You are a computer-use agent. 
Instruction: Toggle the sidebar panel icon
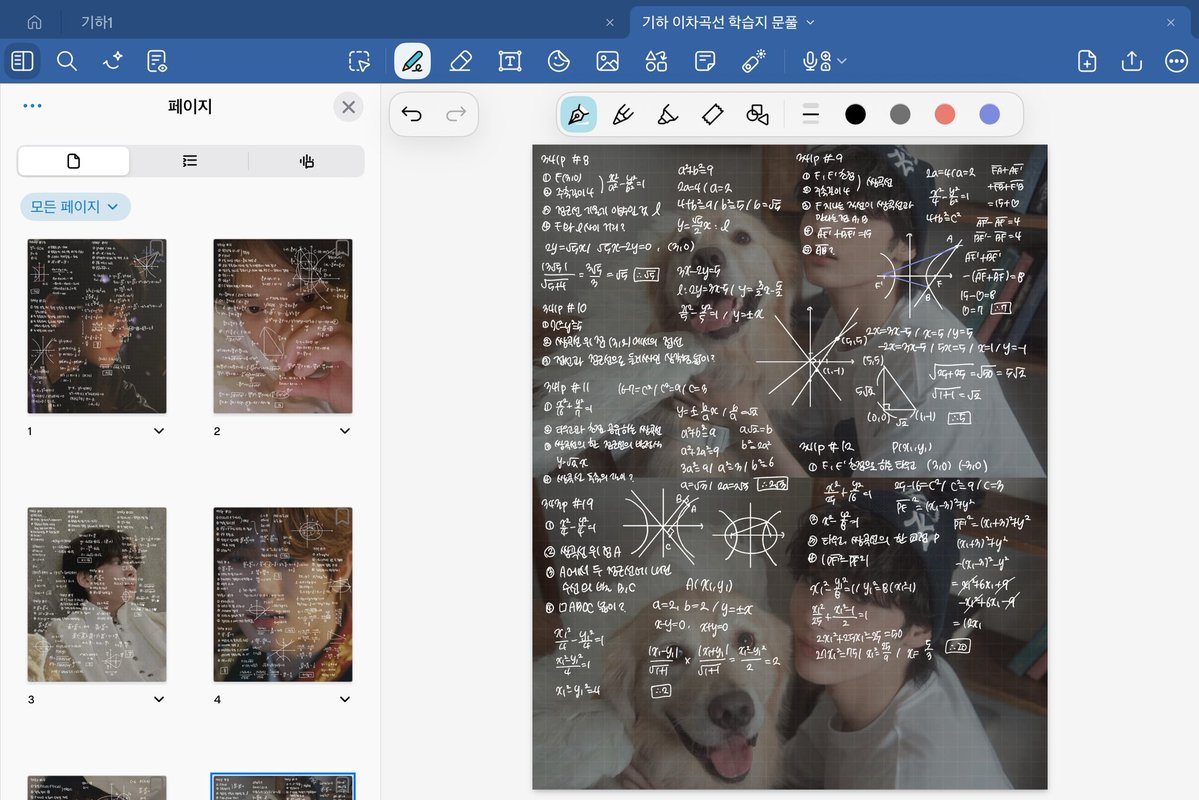pos(22,61)
